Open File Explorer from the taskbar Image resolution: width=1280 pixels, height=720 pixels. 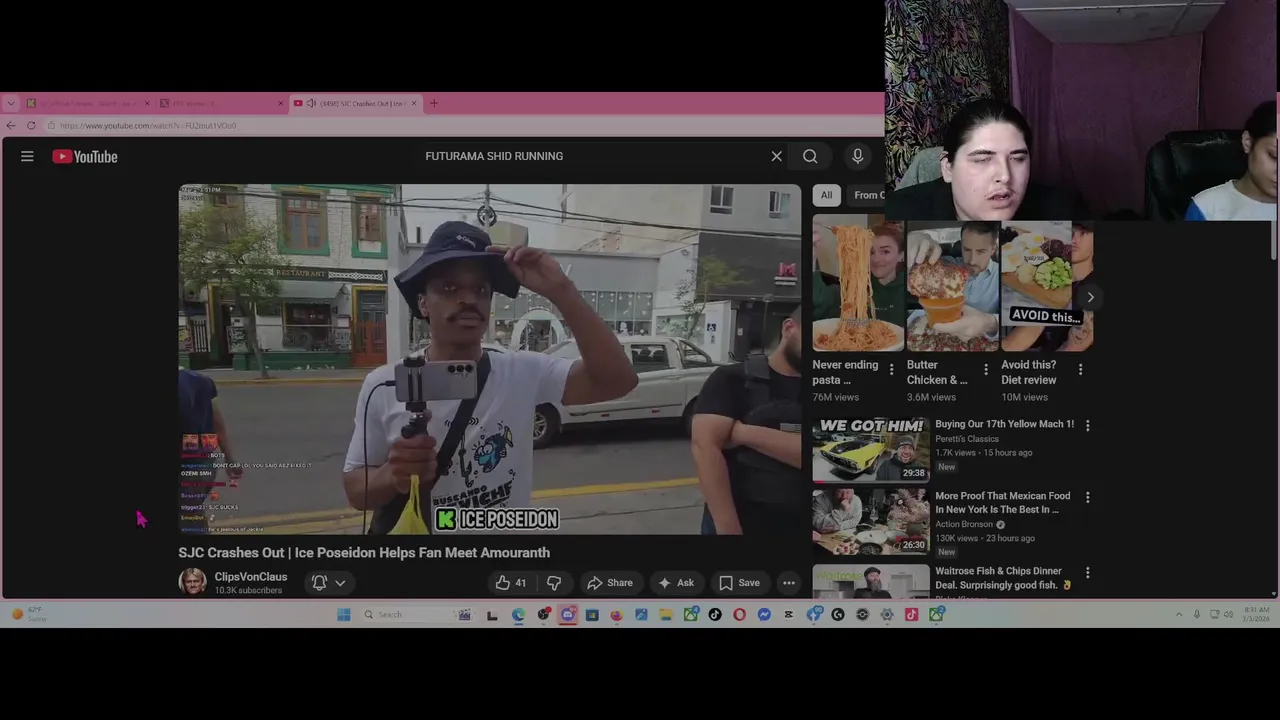666,614
